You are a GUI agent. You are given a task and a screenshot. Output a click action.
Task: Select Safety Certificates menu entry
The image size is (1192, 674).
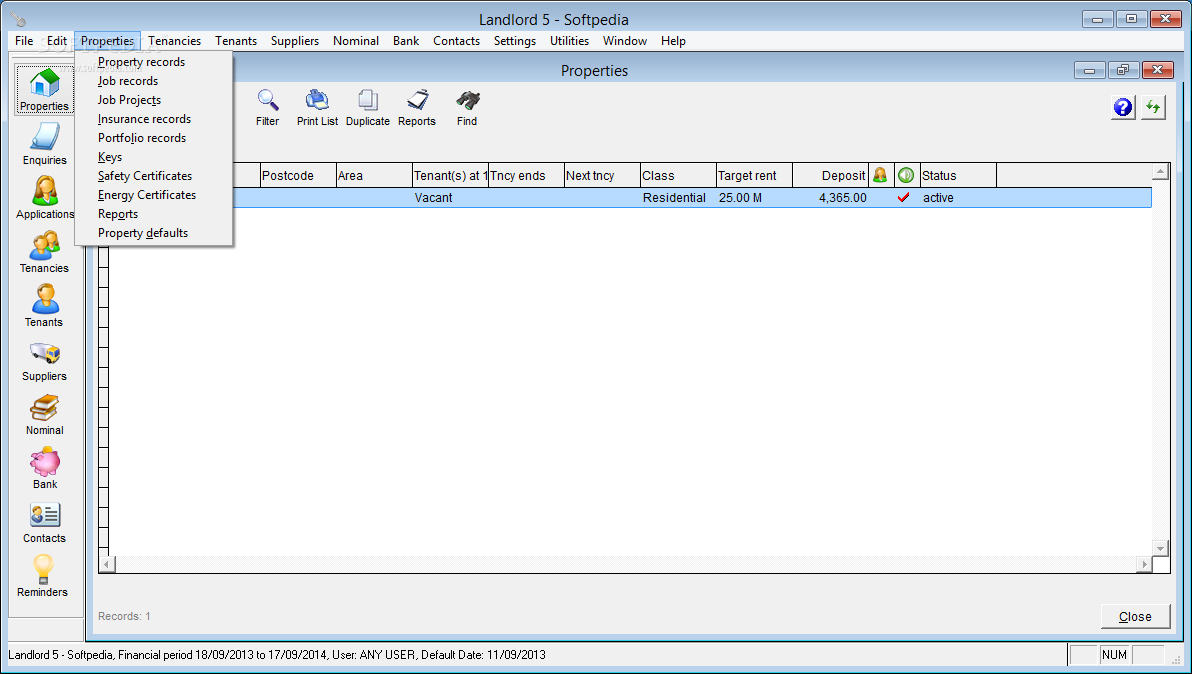[x=145, y=176]
